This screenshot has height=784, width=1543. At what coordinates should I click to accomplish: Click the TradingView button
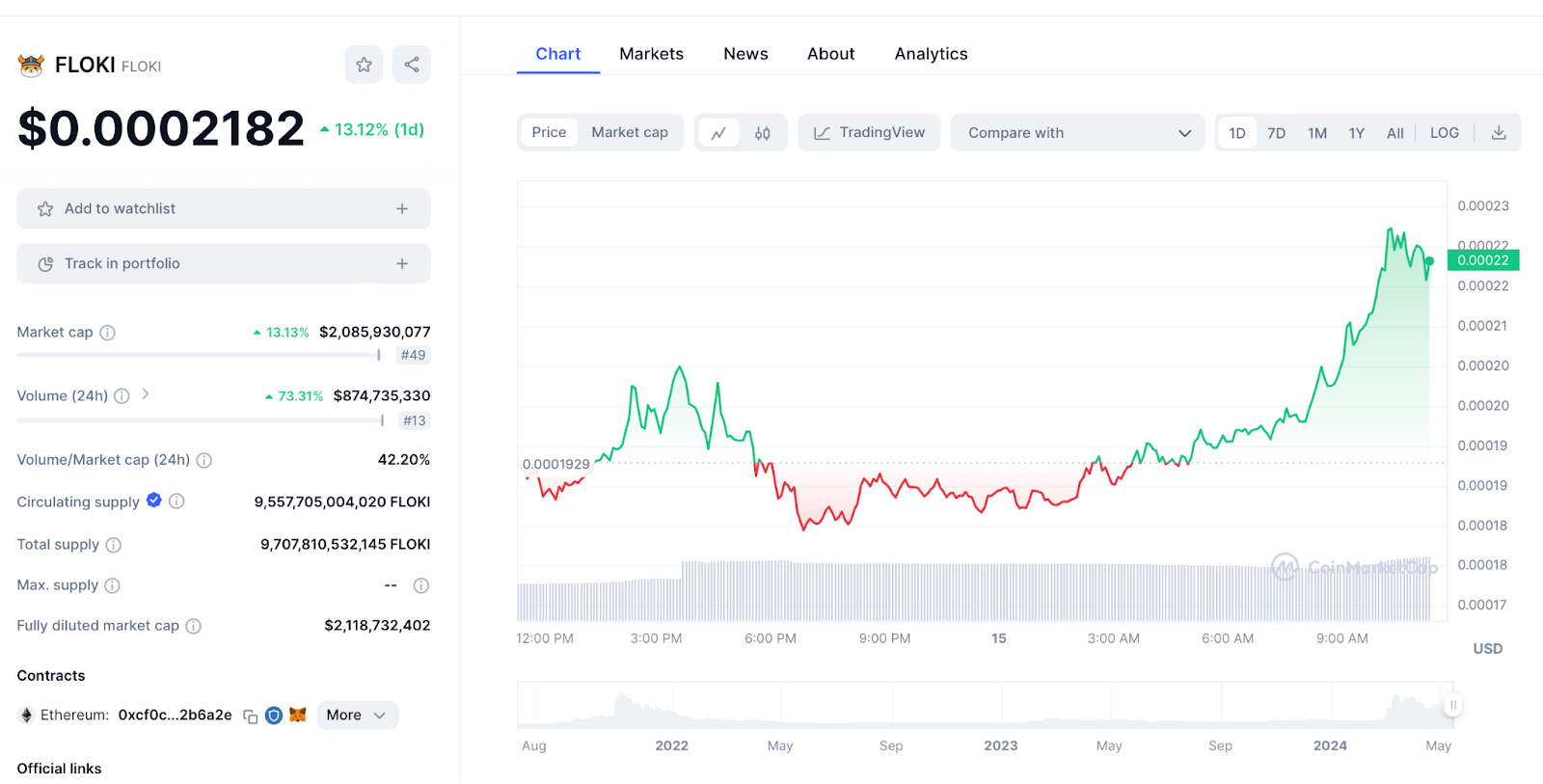click(x=869, y=133)
